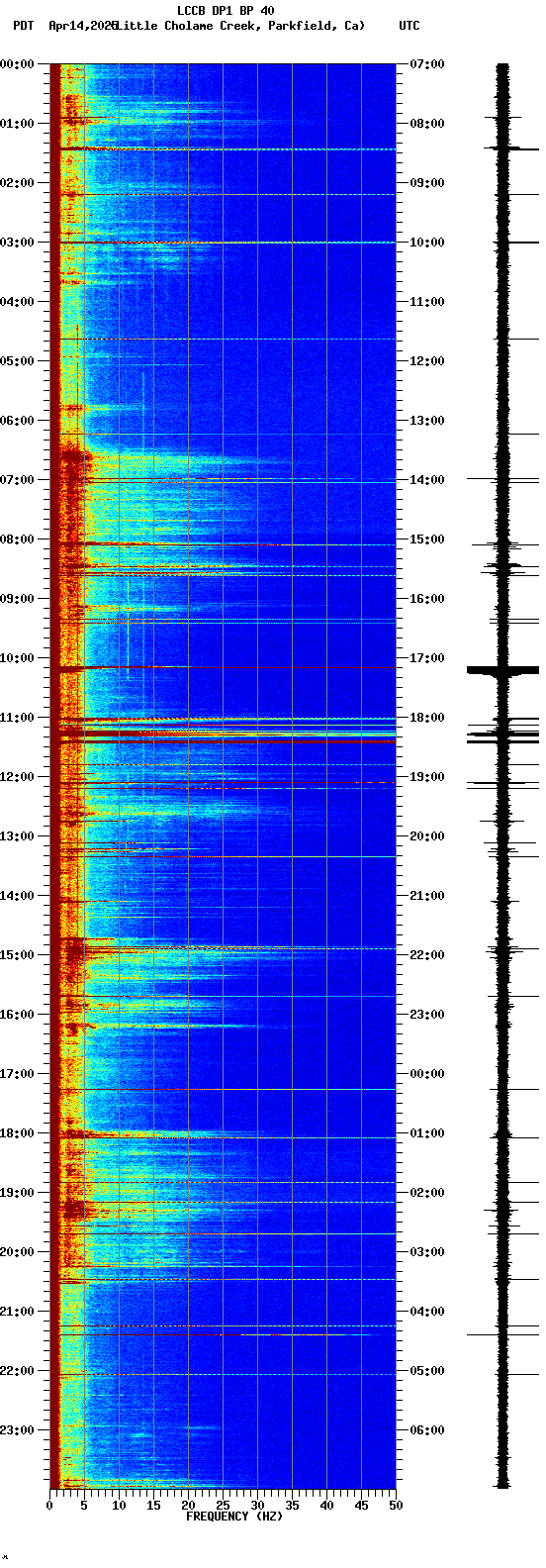Click the "21:00" label on the UTC axis

pyautogui.click(x=427, y=896)
